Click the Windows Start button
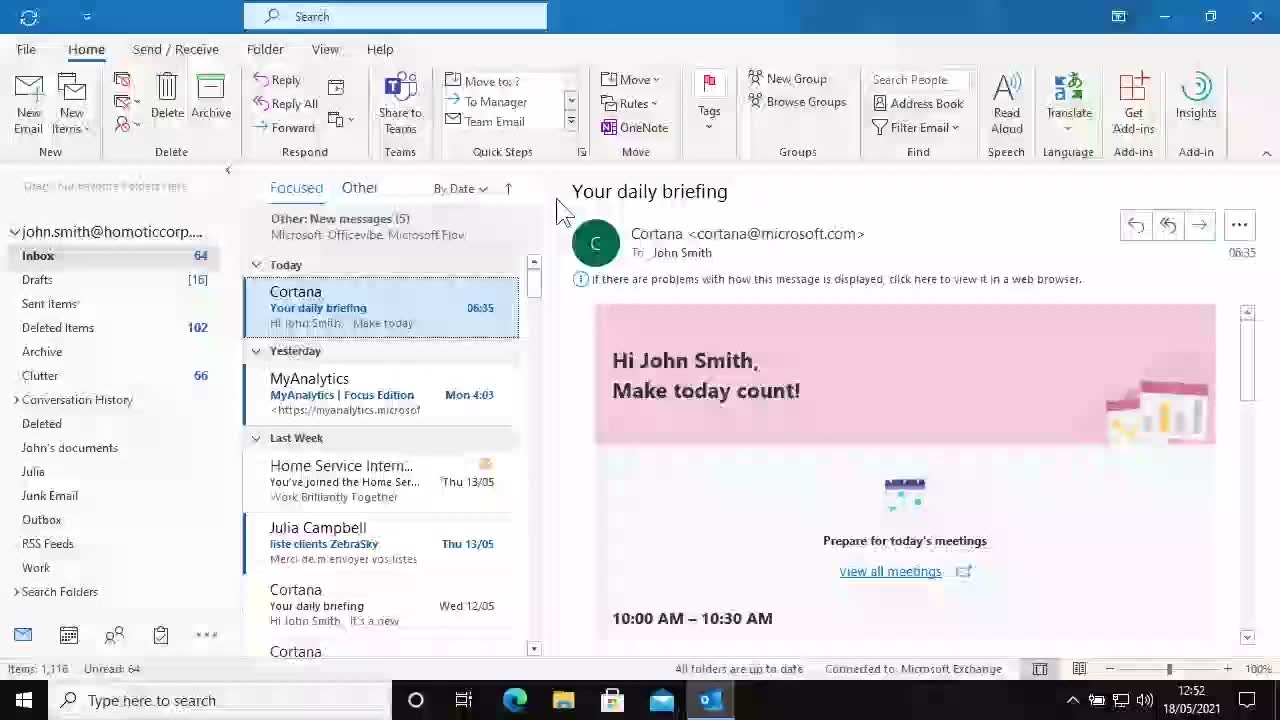The height and width of the screenshot is (720, 1280). [x=24, y=700]
